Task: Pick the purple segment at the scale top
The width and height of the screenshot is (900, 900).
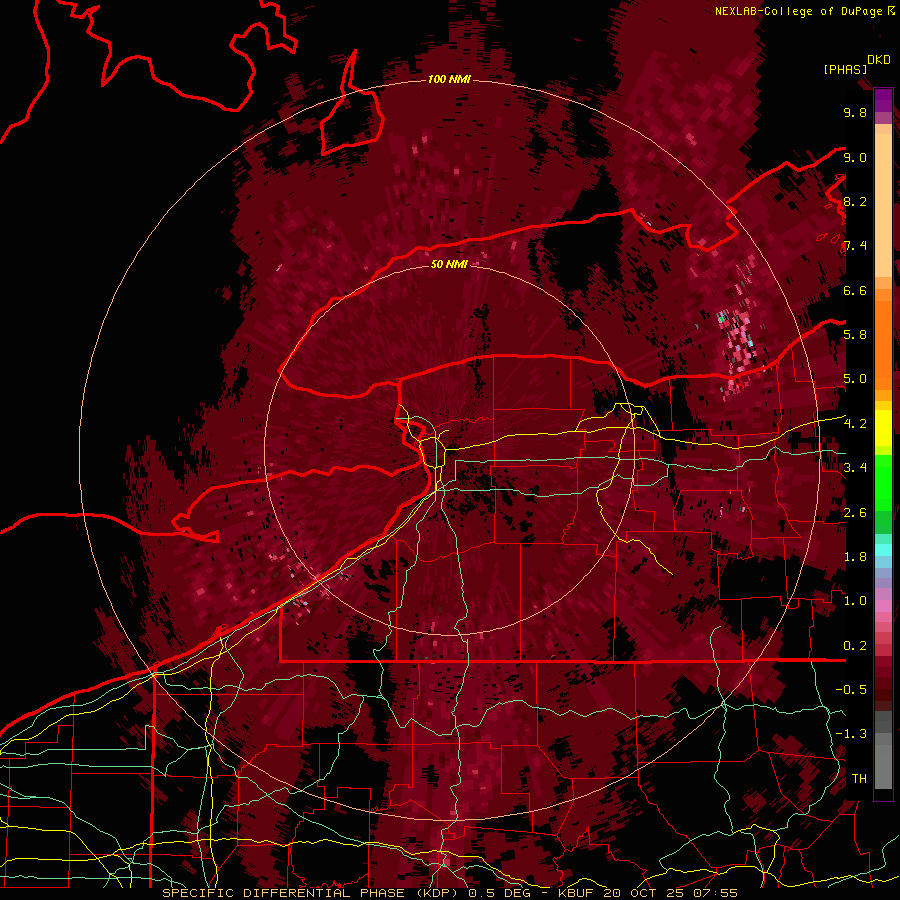Action: point(883,100)
